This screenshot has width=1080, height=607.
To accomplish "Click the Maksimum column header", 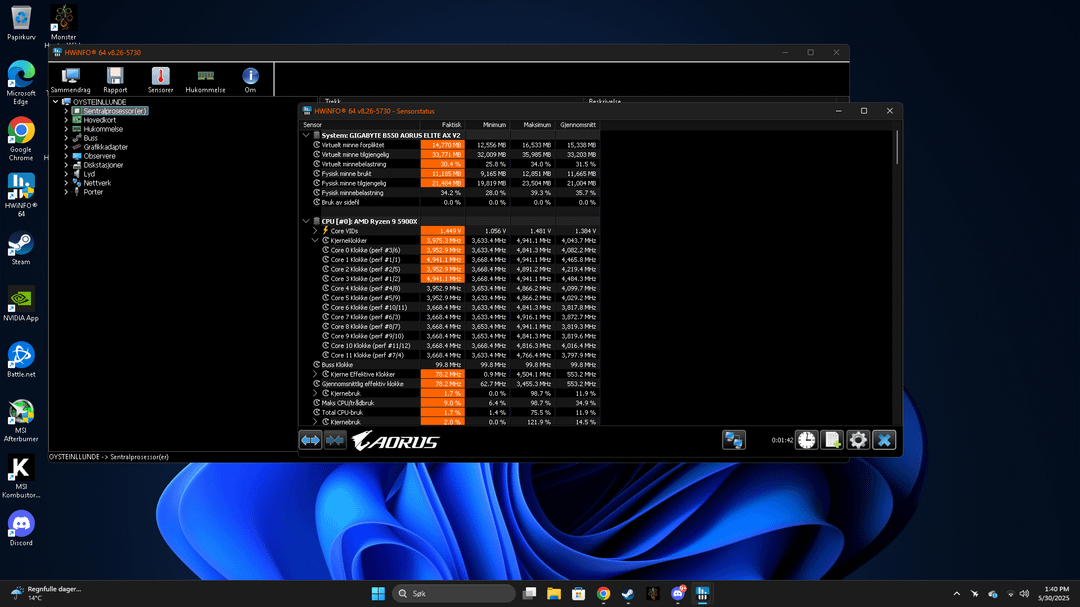I will click(x=532, y=125).
